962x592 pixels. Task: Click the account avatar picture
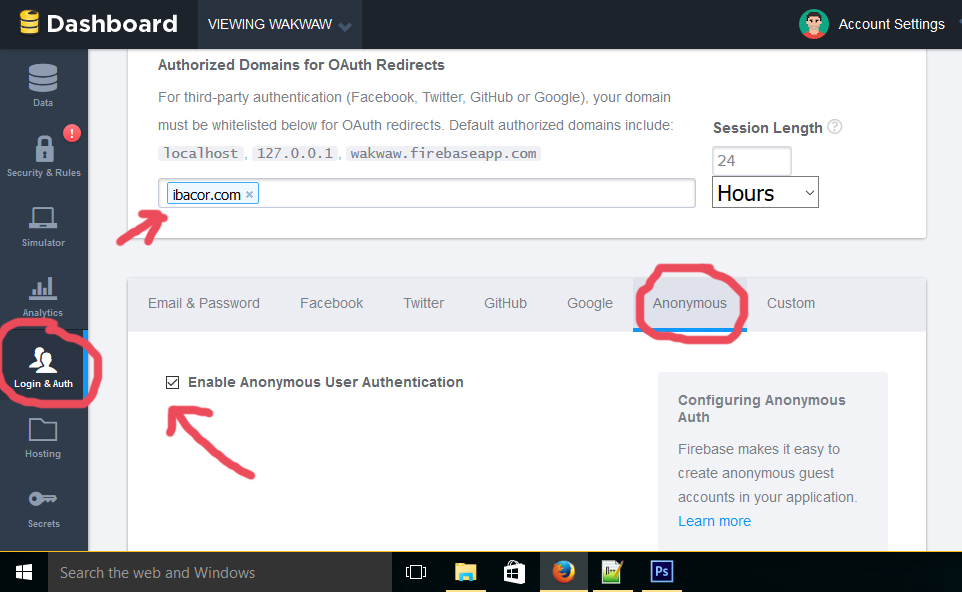click(814, 24)
